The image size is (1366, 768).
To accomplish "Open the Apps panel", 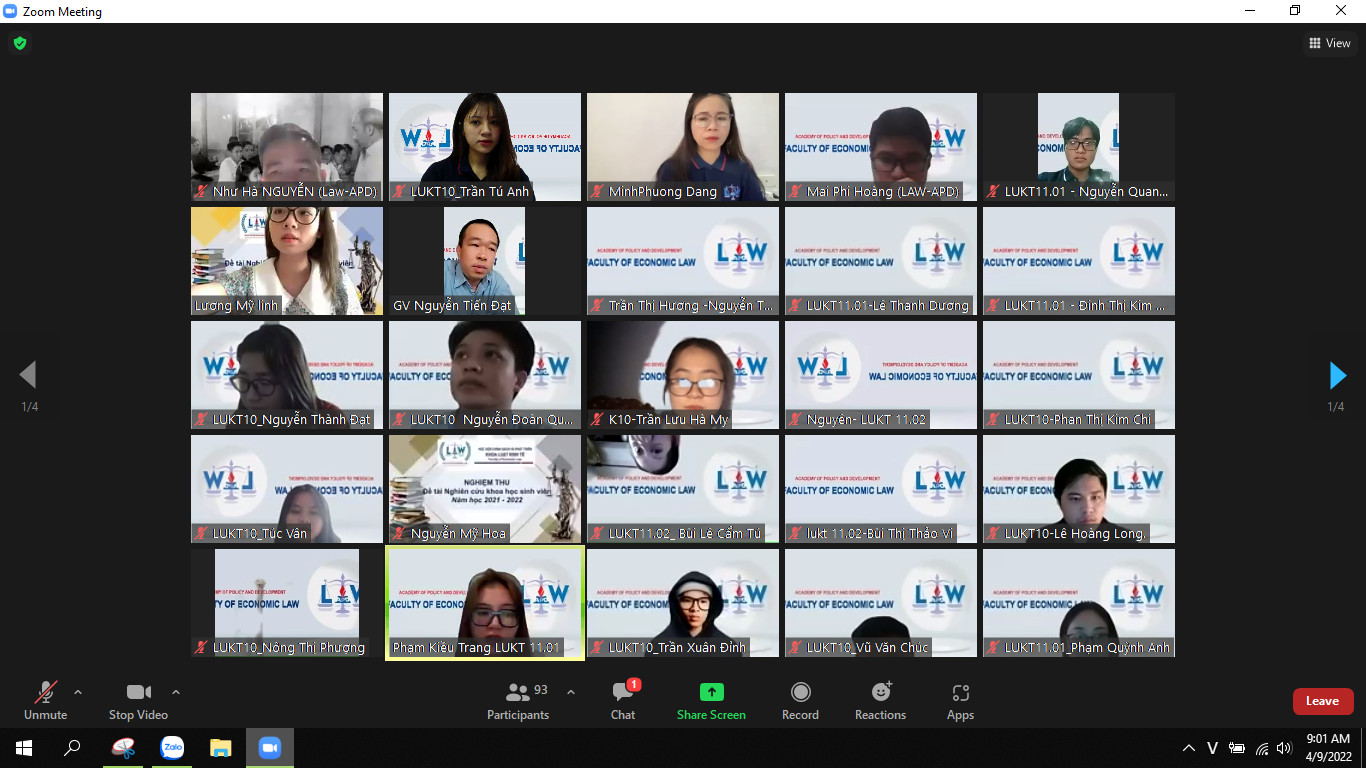I will click(960, 700).
